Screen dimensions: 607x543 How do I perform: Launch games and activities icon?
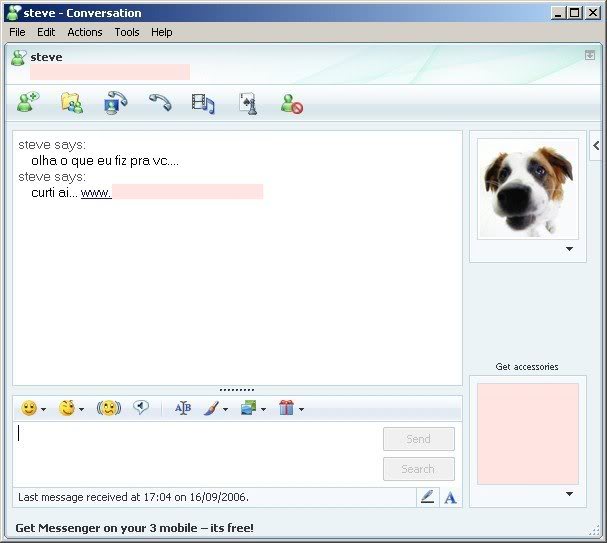(x=248, y=103)
